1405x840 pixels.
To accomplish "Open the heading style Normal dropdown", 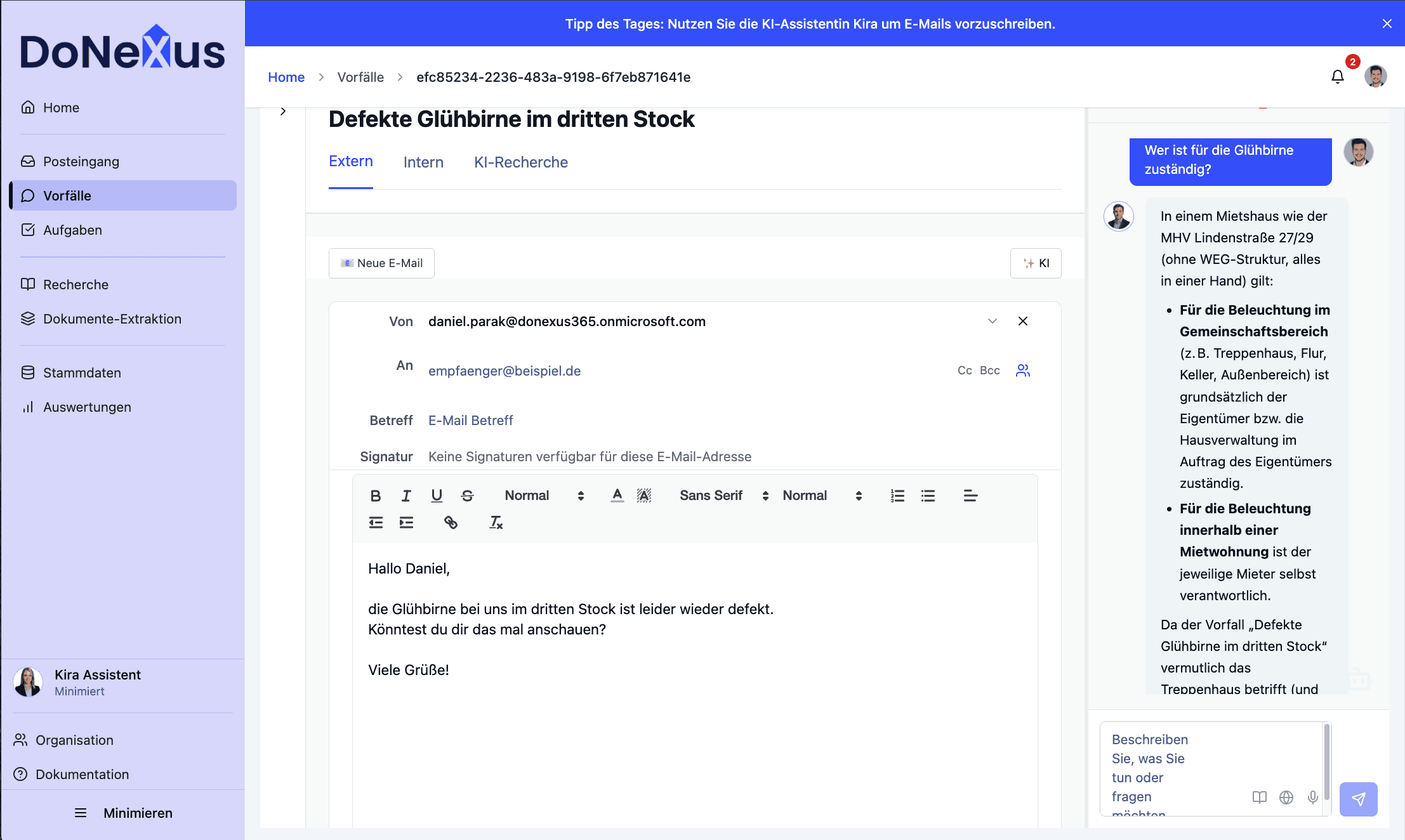I will point(544,495).
